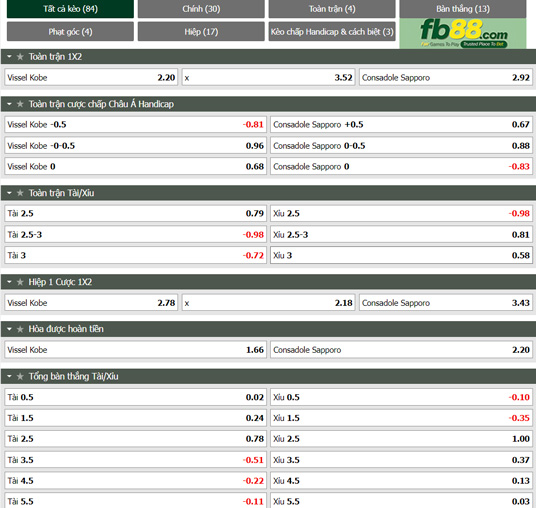Viewport: 536px width, 508px height.
Task: Pick Tài 1.5 at 0.24
Action: click(135, 418)
